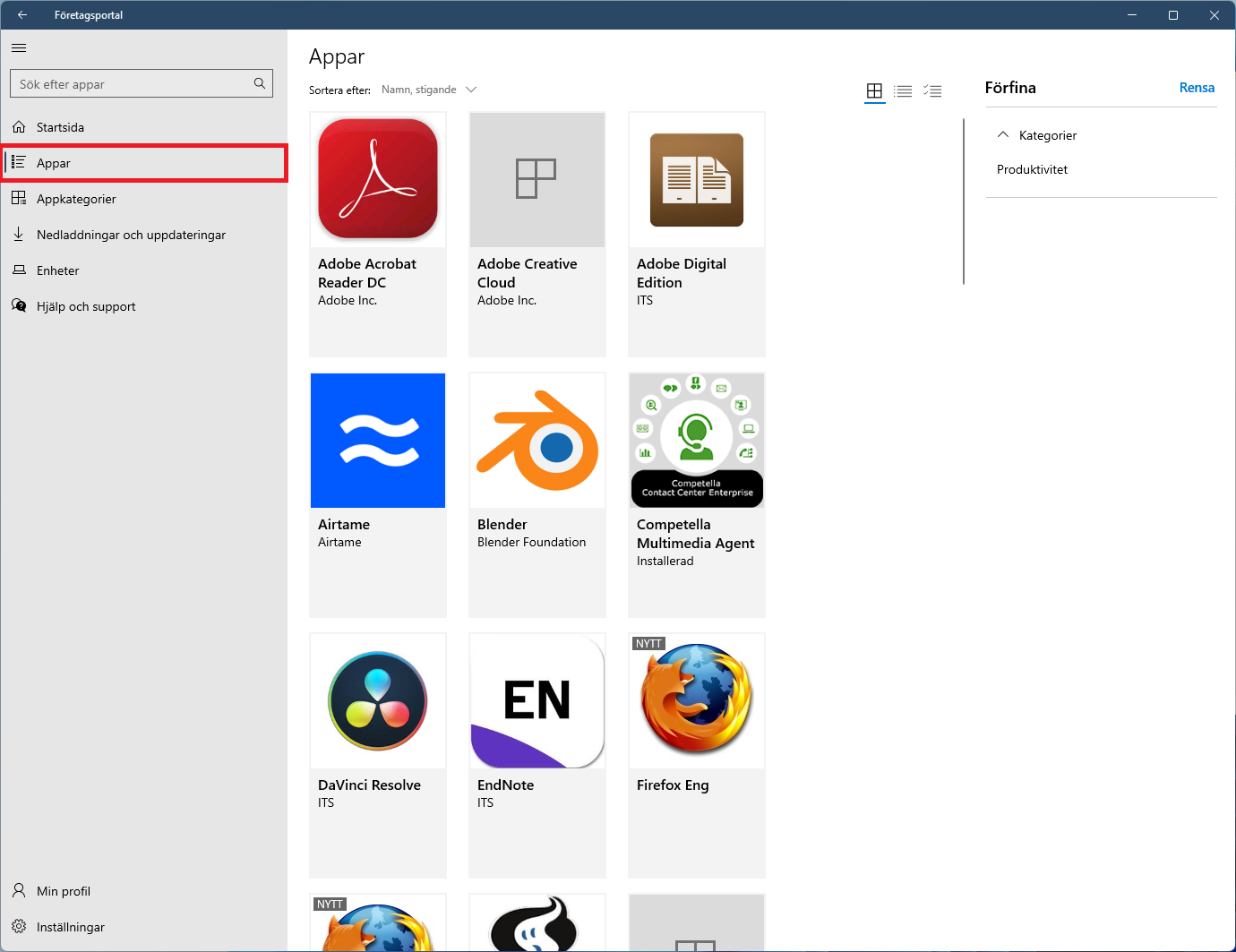
Task: Open Min profil
Action: pyautogui.click(x=143, y=891)
